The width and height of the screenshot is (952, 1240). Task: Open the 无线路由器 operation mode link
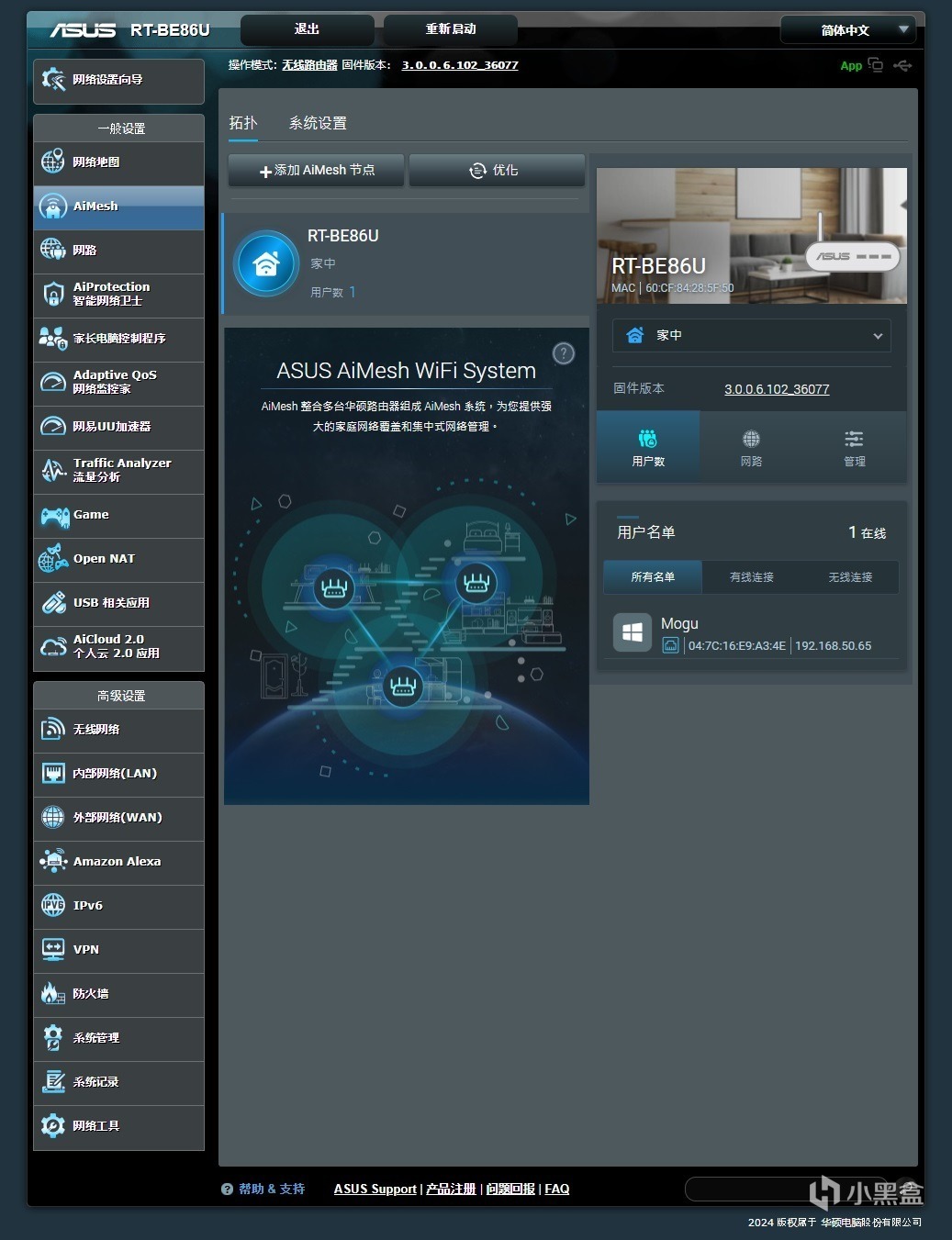pos(309,65)
